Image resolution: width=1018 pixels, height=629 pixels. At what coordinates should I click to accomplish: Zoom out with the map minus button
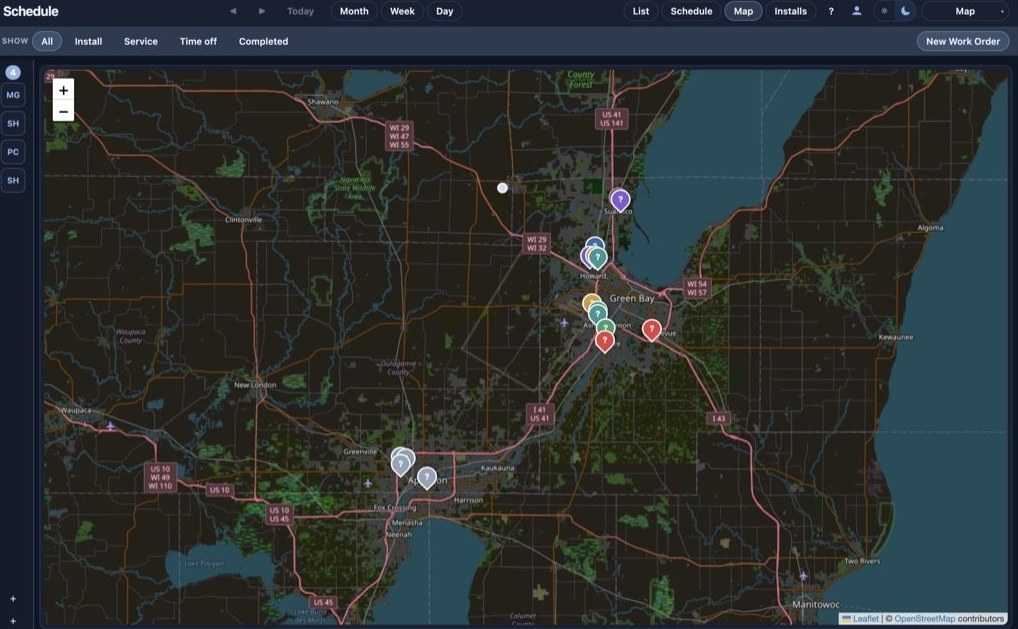63,112
